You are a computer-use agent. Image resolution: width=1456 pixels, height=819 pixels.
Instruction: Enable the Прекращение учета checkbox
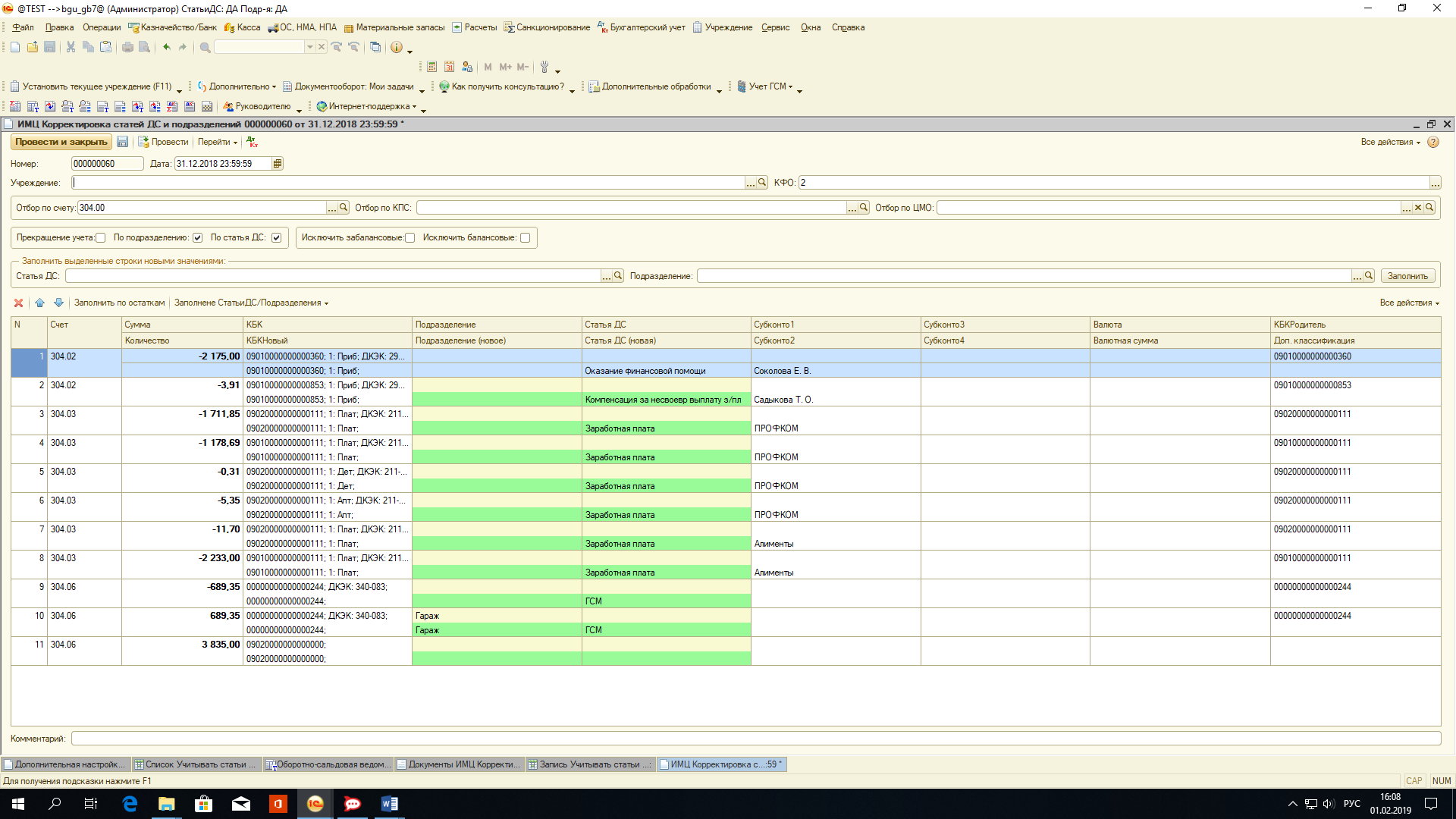101,237
